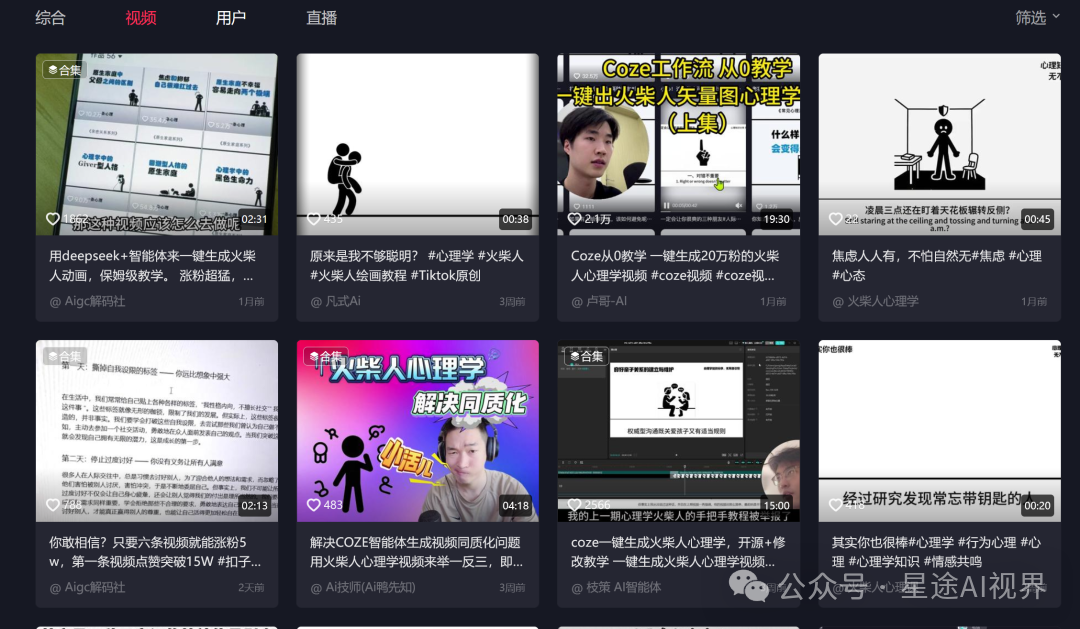Open author @凡式Ai profile
The height and width of the screenshot is (629, 1080).
[335, 301]
